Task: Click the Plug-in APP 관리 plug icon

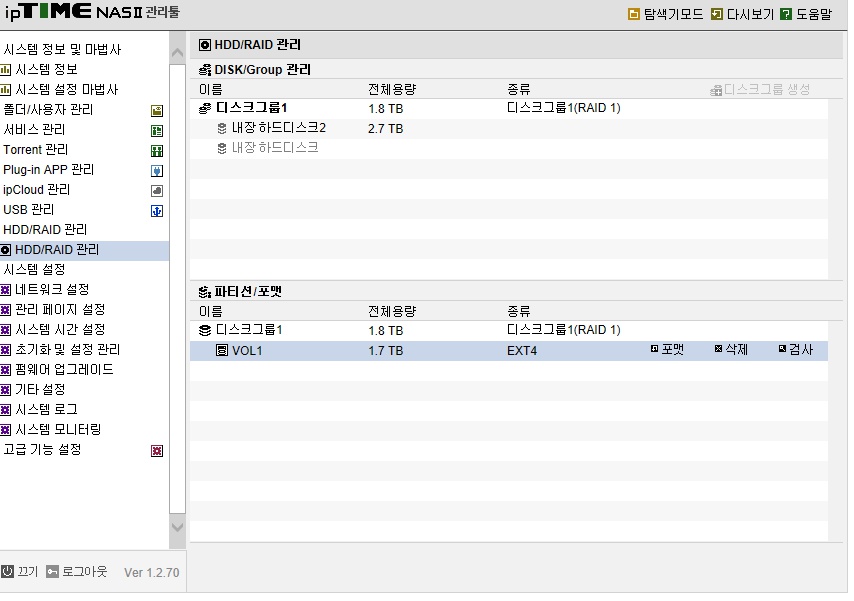Action: 157,171
